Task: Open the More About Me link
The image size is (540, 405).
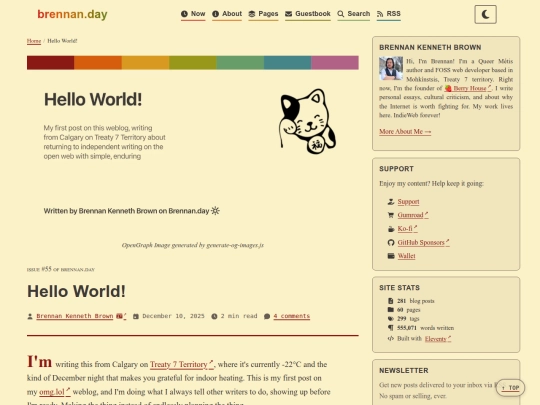Action: coord(405,132)
